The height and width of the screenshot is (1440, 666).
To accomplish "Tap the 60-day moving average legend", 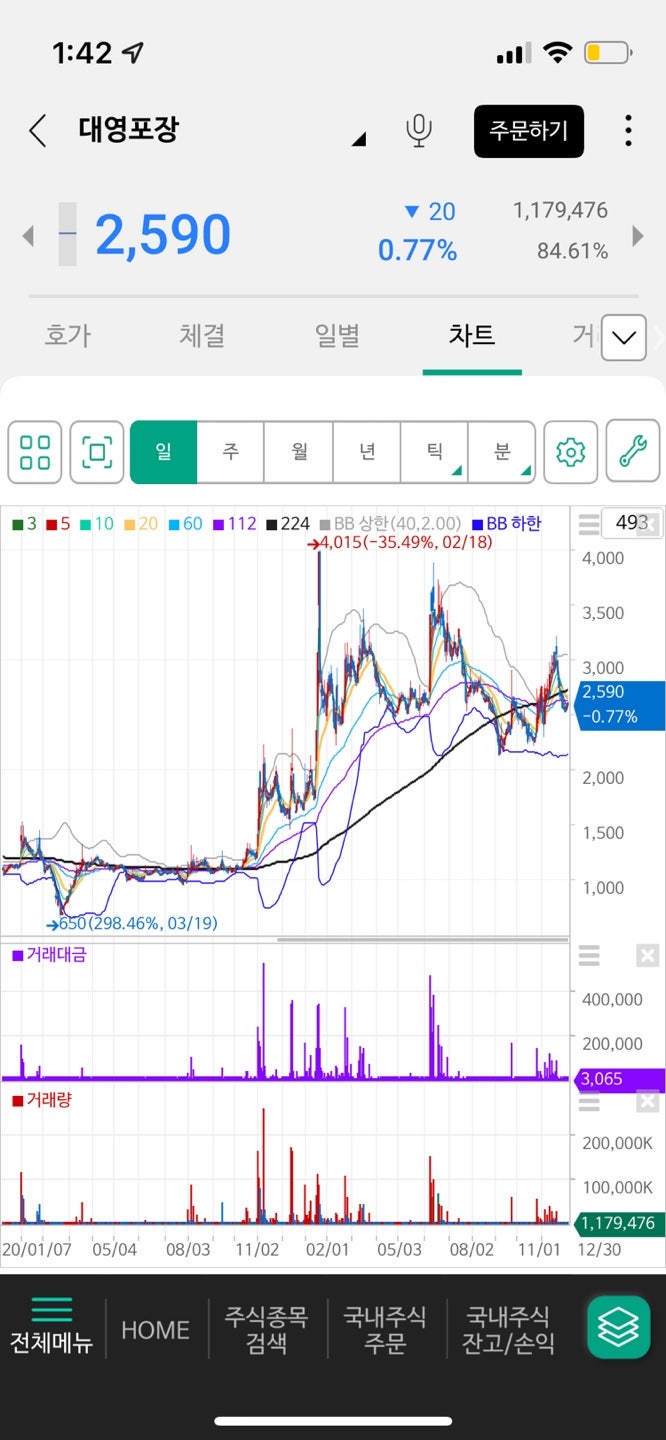I will click(x=185, y=523).
